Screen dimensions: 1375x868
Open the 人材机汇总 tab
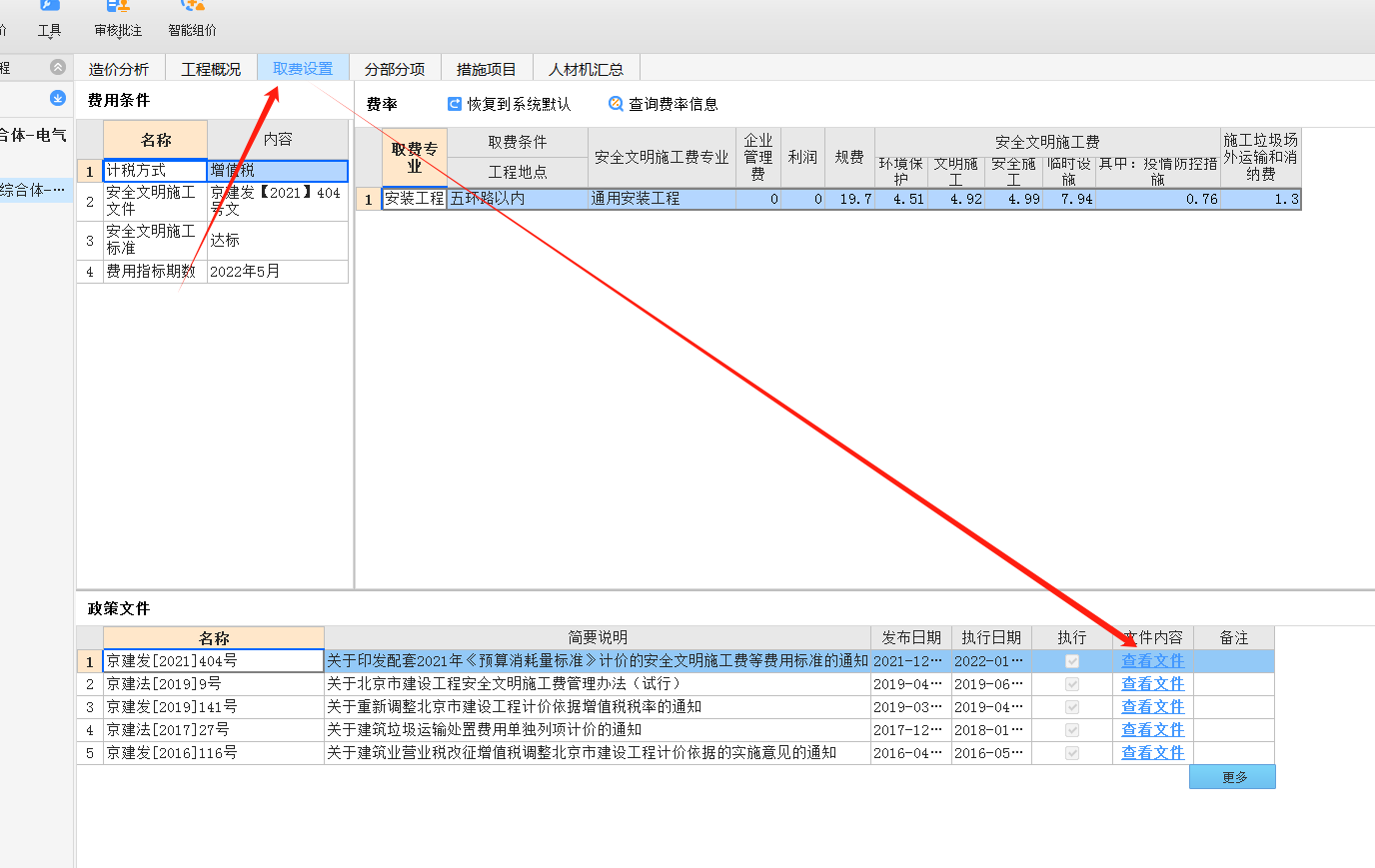tap(586, 69)
